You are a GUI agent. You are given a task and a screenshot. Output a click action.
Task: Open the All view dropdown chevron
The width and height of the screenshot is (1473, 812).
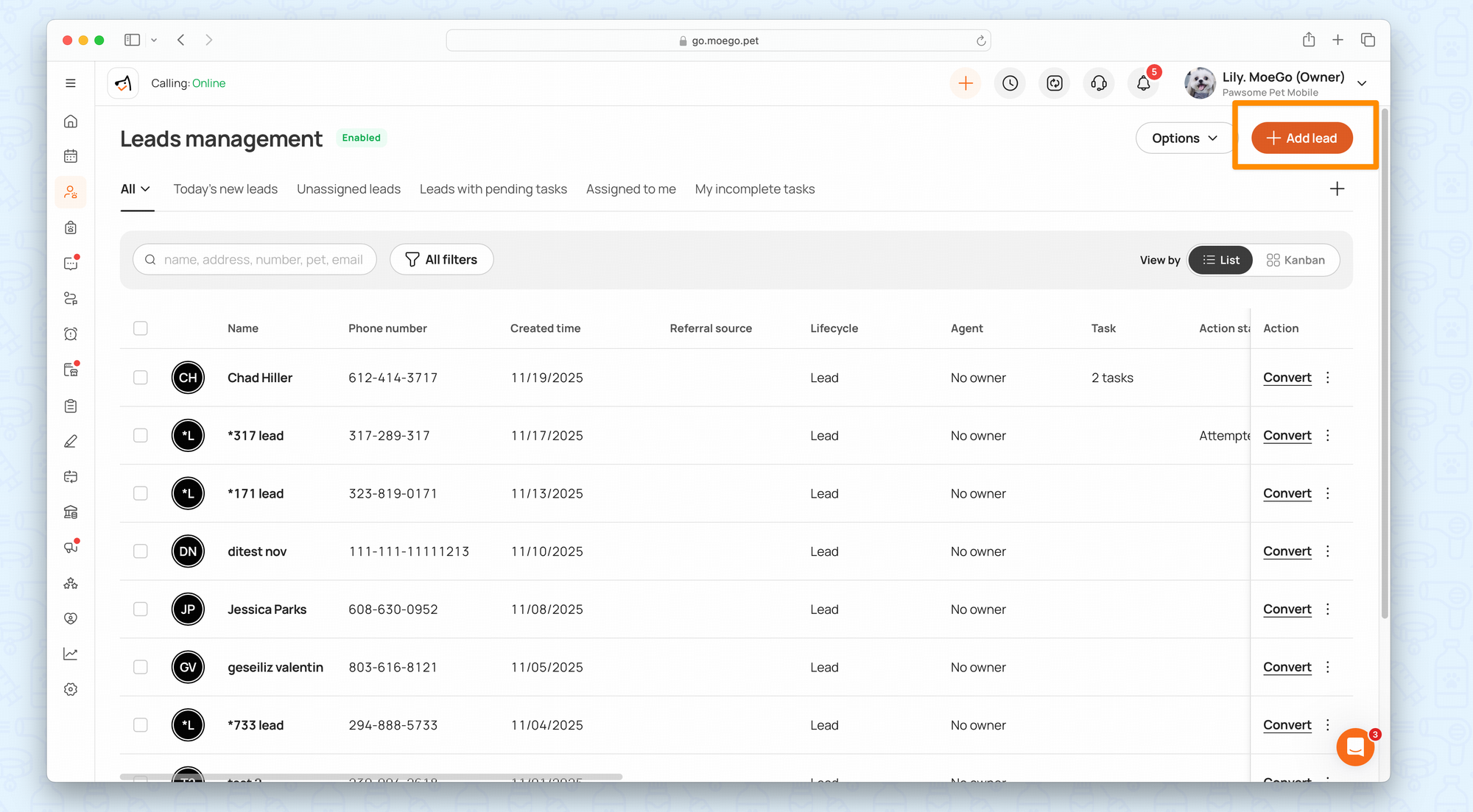coord(146,189)
